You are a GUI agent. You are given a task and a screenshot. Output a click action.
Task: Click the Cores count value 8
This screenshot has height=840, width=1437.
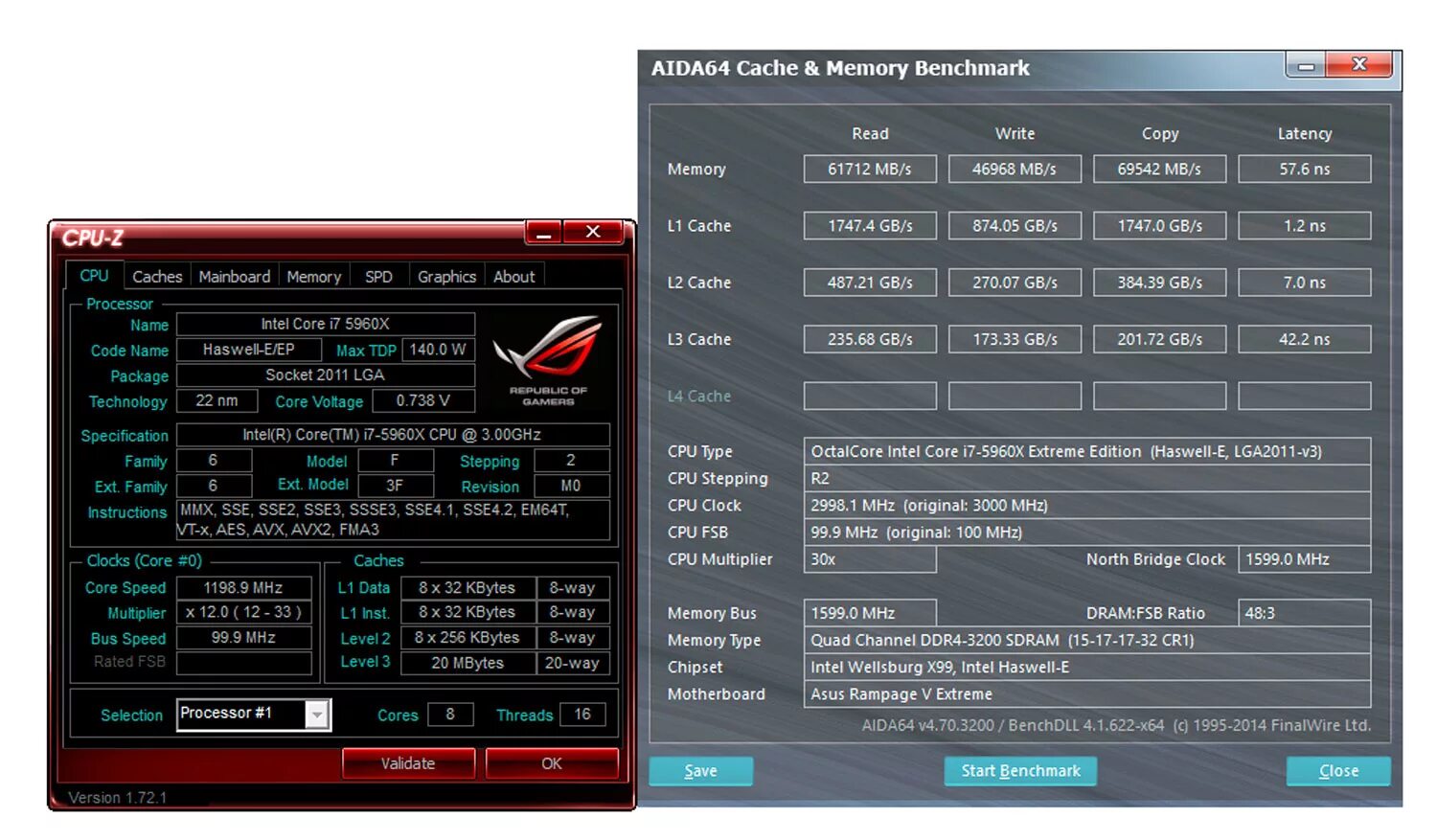tap(450, 715)
